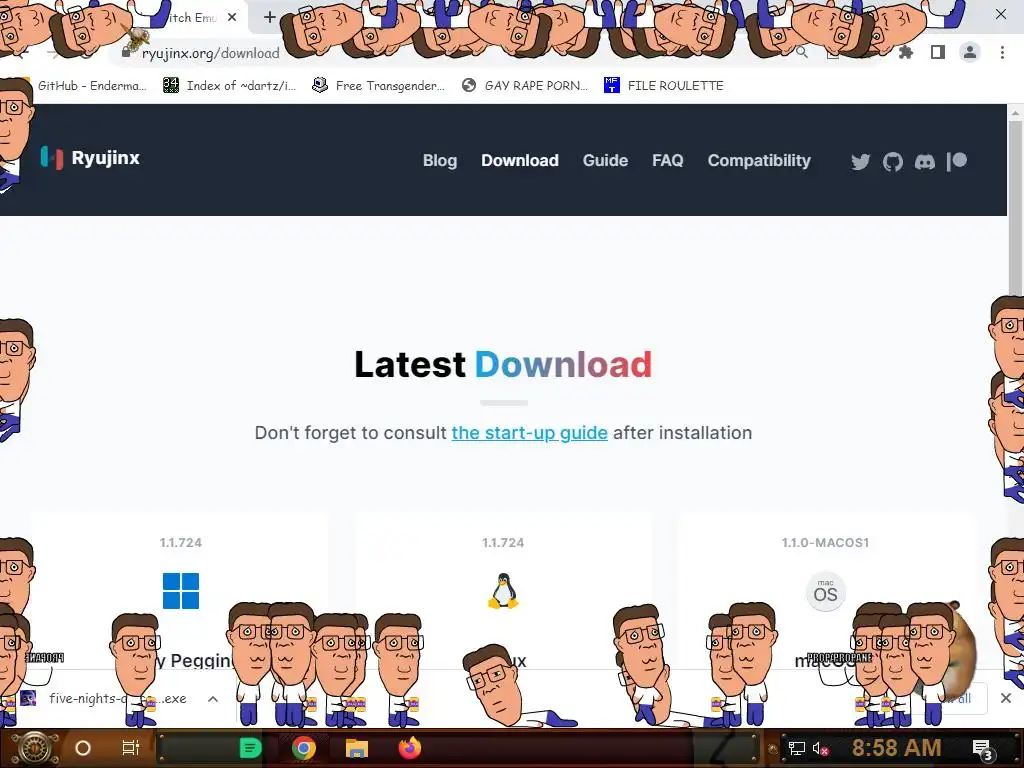This screenshot has width=1024, height=768.
Task: Close the current Switch Emu tab
Action: pyautogui.click(x=232, y=17)
